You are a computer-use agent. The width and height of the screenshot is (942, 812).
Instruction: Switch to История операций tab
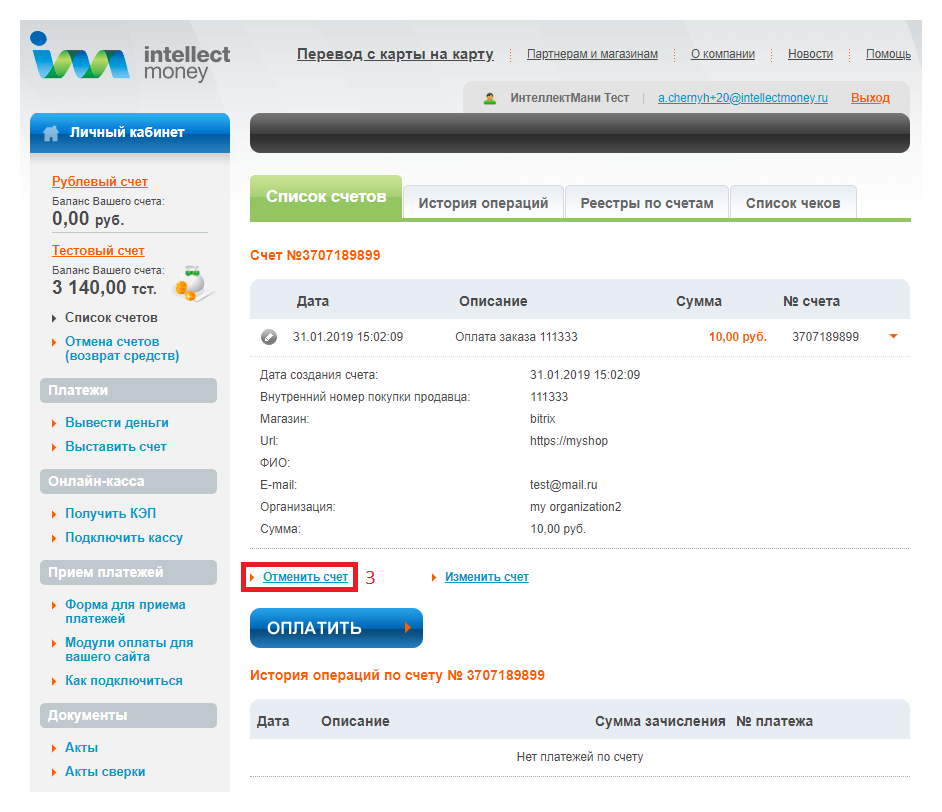pyautogui.click(x=483, y=203)
